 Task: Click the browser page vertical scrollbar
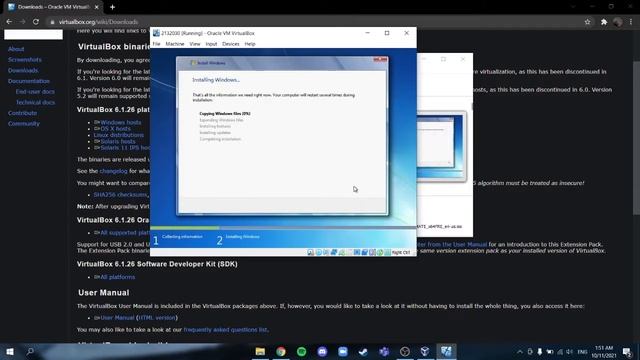click(636, 138)
